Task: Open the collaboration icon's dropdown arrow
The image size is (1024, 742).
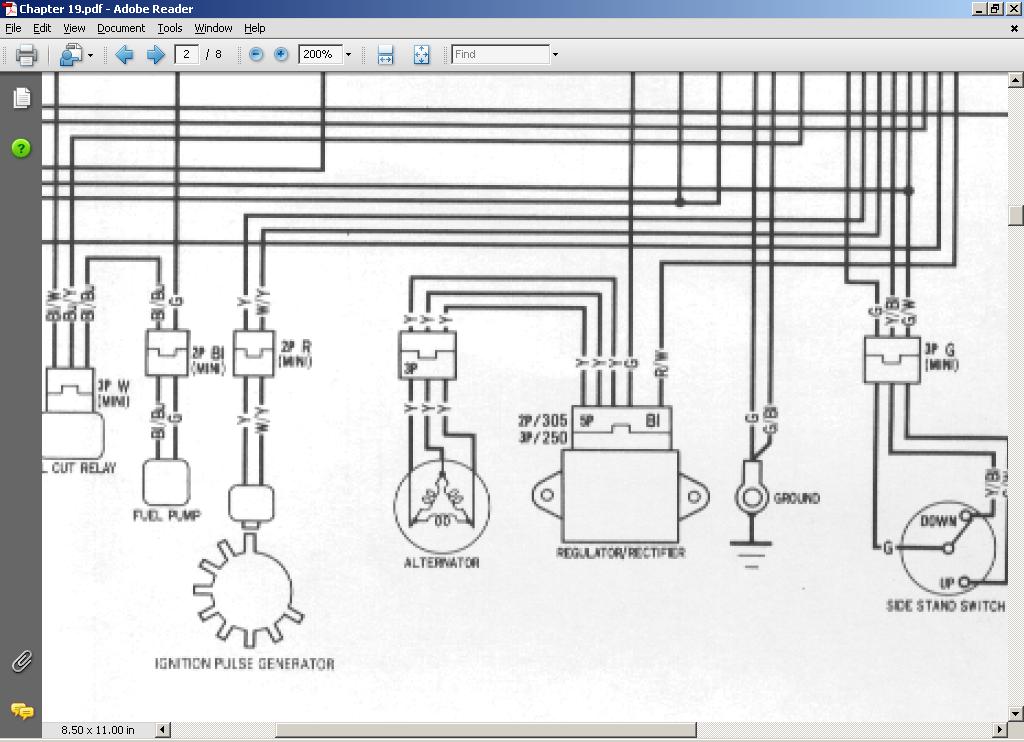Action: click(90, 55)
